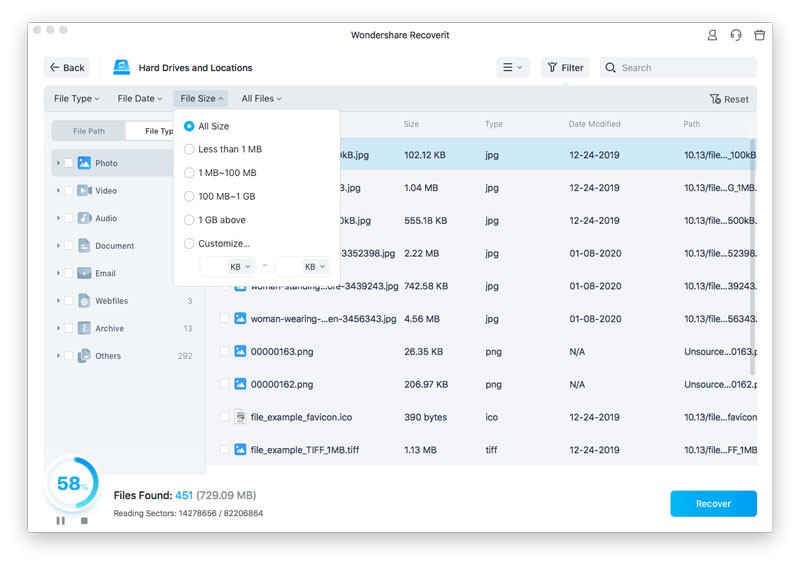Image resolution: width=800 pixels, height=565 pixels.
Task: Expand the Document tree node
Action: (x=58, y=245)
